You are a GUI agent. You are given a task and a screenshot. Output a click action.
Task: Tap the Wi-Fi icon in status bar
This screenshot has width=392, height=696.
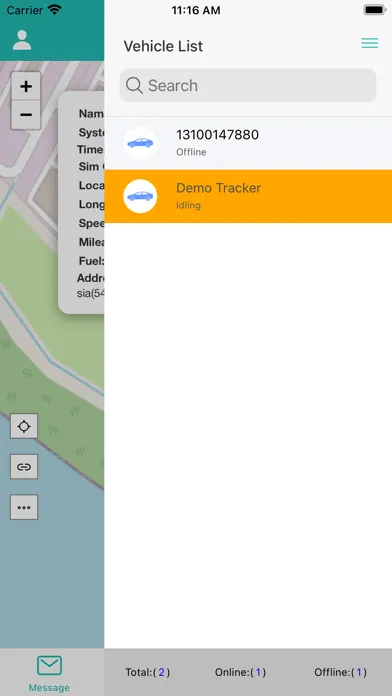(x=55, y=10)
